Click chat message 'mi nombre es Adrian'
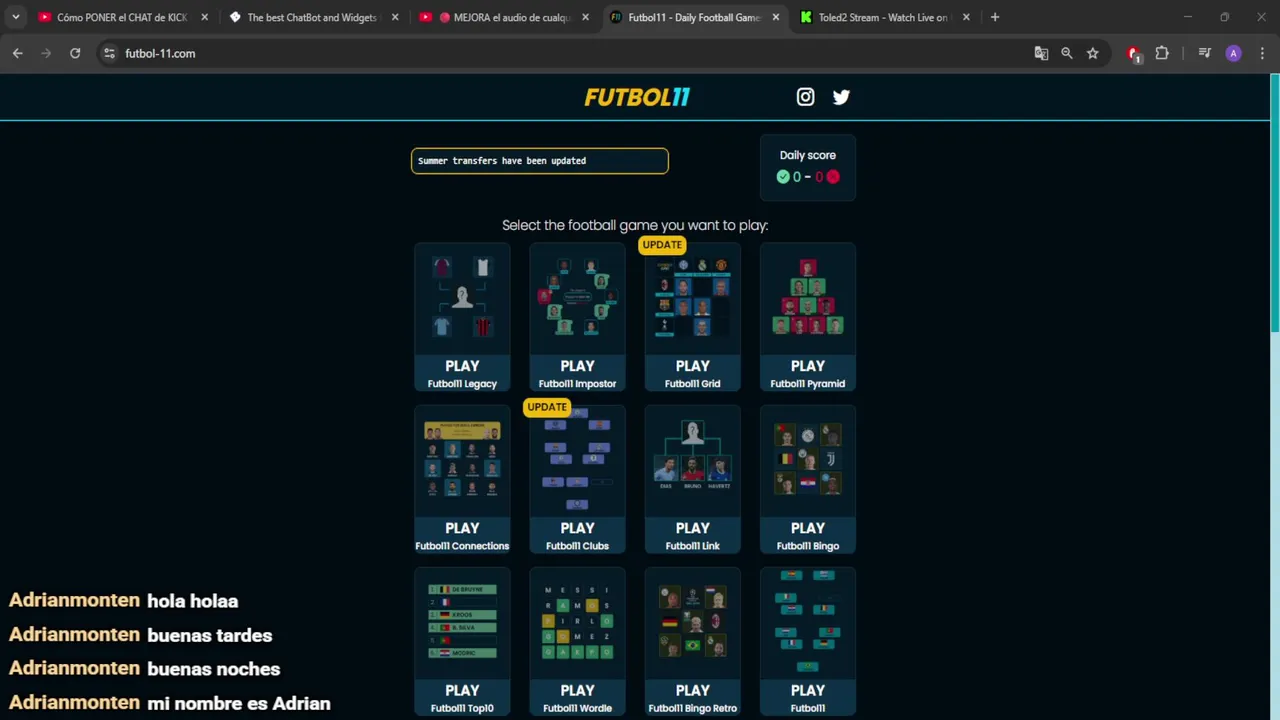Viewport: 1280px width, 720px height. coord(238,703)
